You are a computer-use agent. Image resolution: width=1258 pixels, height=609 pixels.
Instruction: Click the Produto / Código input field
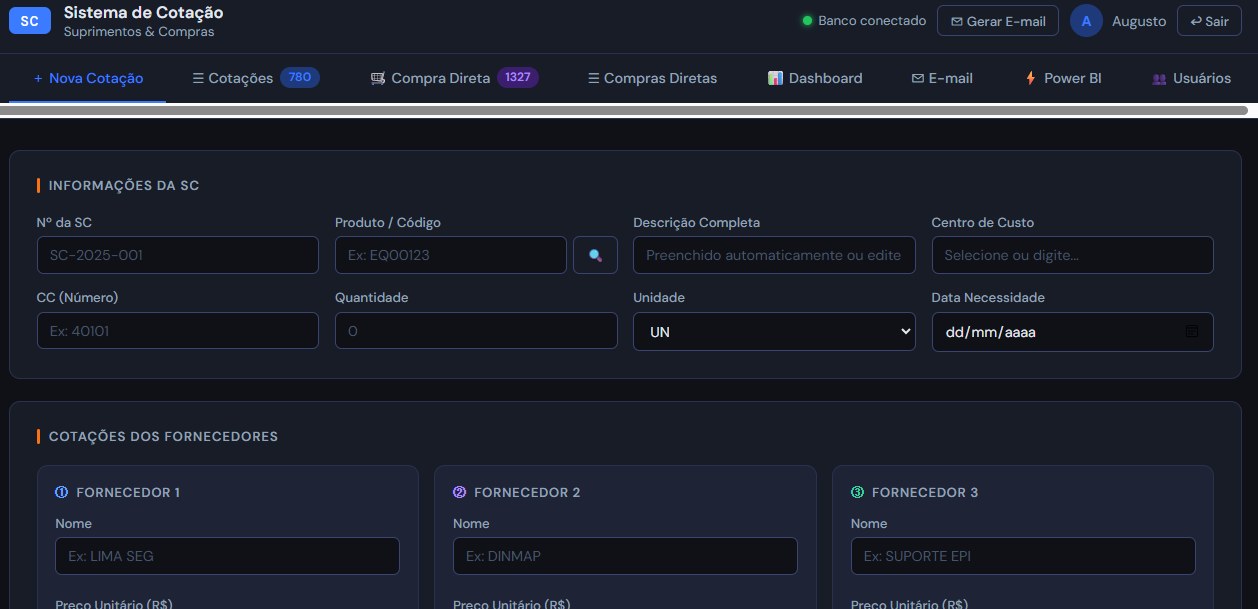click(x=451, y=255)
